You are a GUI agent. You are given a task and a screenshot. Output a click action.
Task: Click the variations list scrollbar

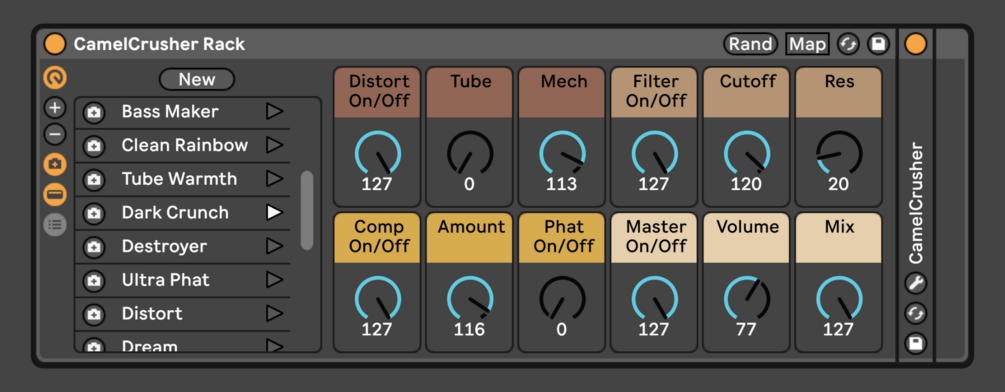click(307, 210)
